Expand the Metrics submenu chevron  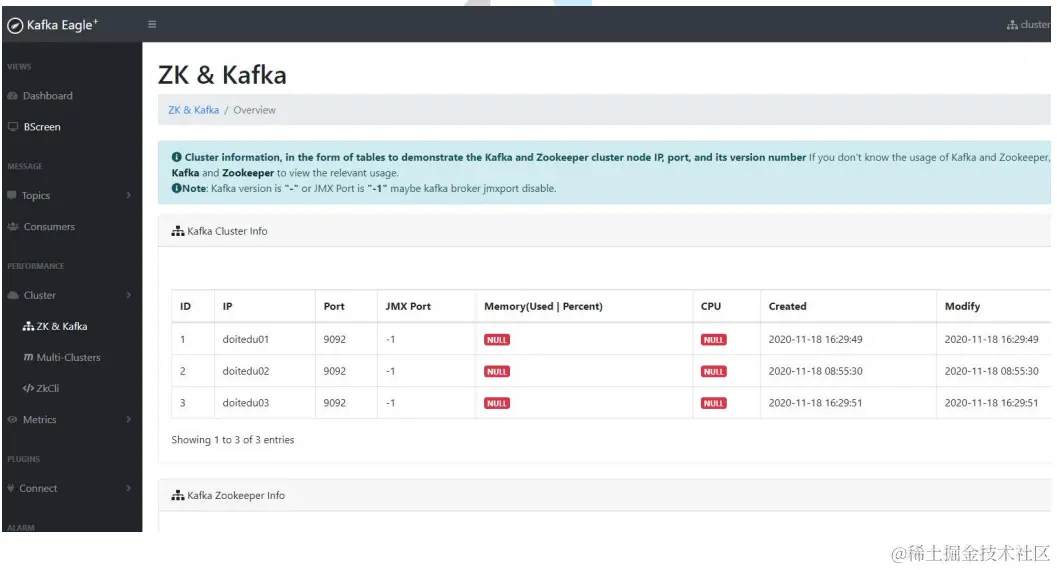point(128,419)
